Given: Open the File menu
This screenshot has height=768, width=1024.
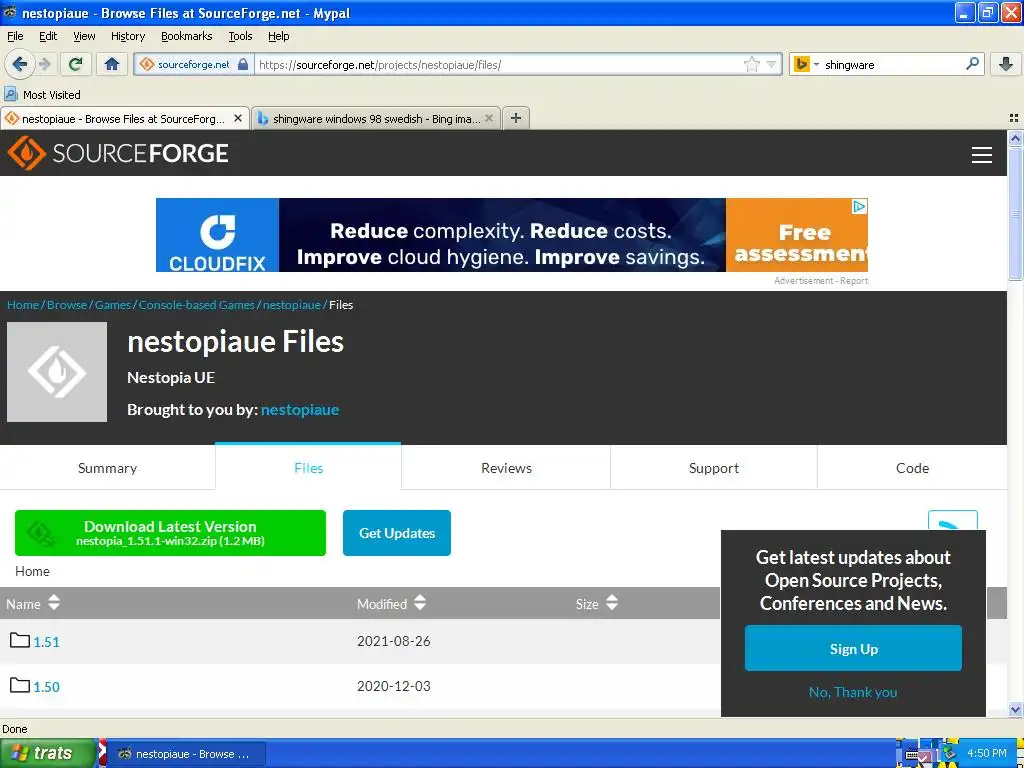Looking at the screenshot, I should [15, 36].
